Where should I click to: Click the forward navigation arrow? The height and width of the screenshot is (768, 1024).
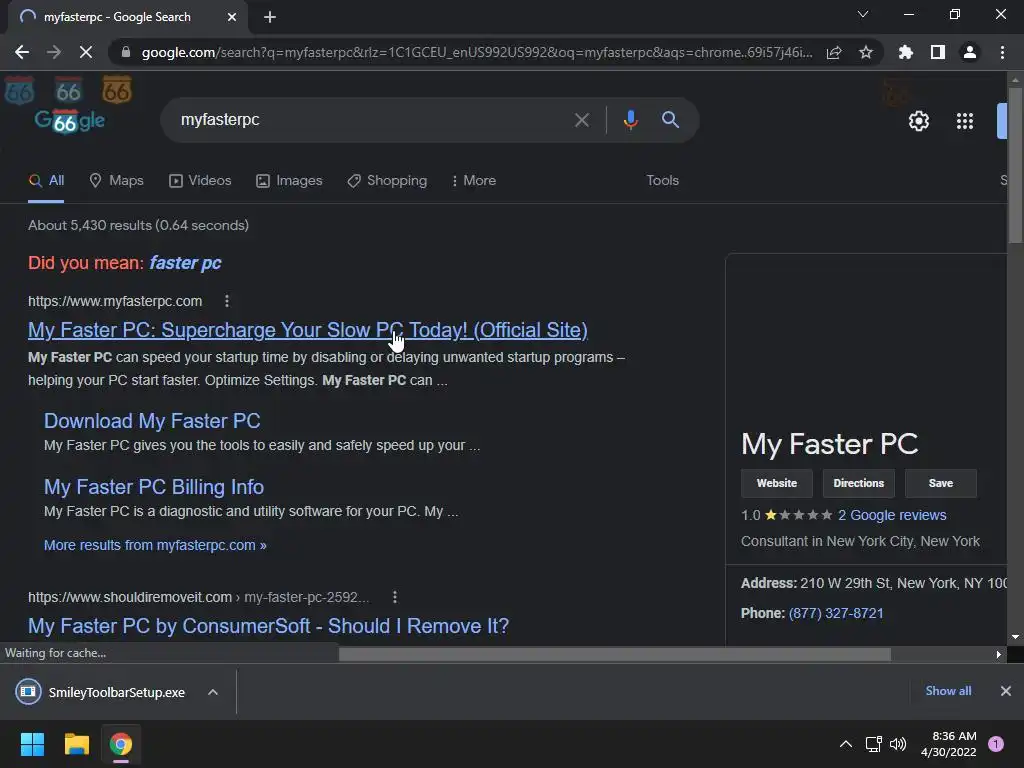(54, 52)
